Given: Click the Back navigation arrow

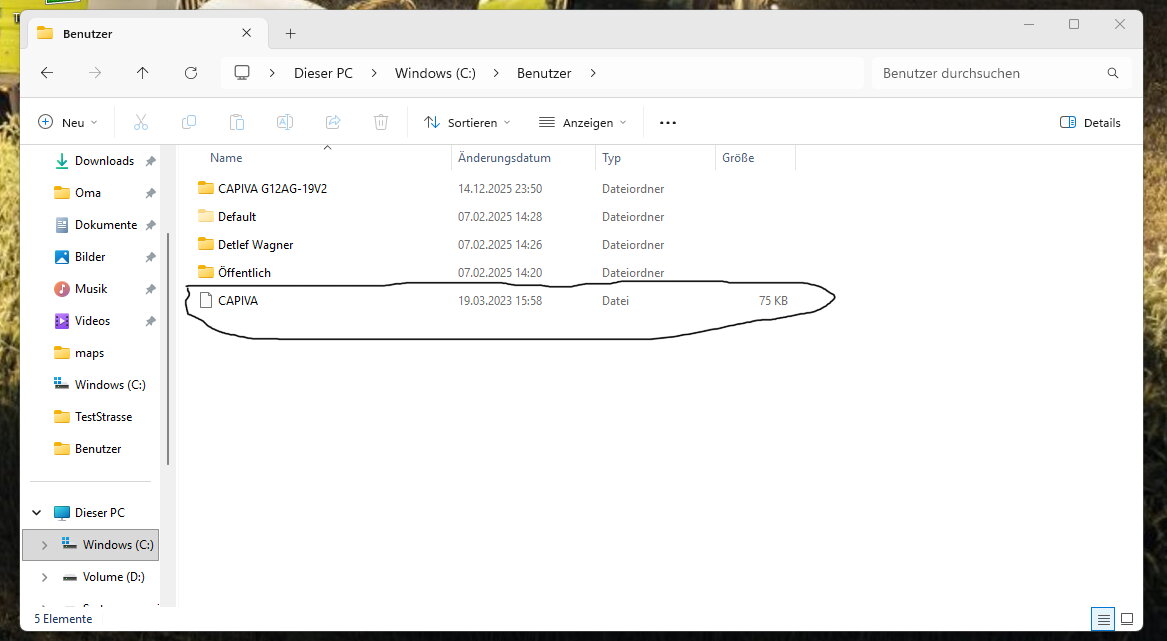Looking at the screenshot, I should coord(47,73).
